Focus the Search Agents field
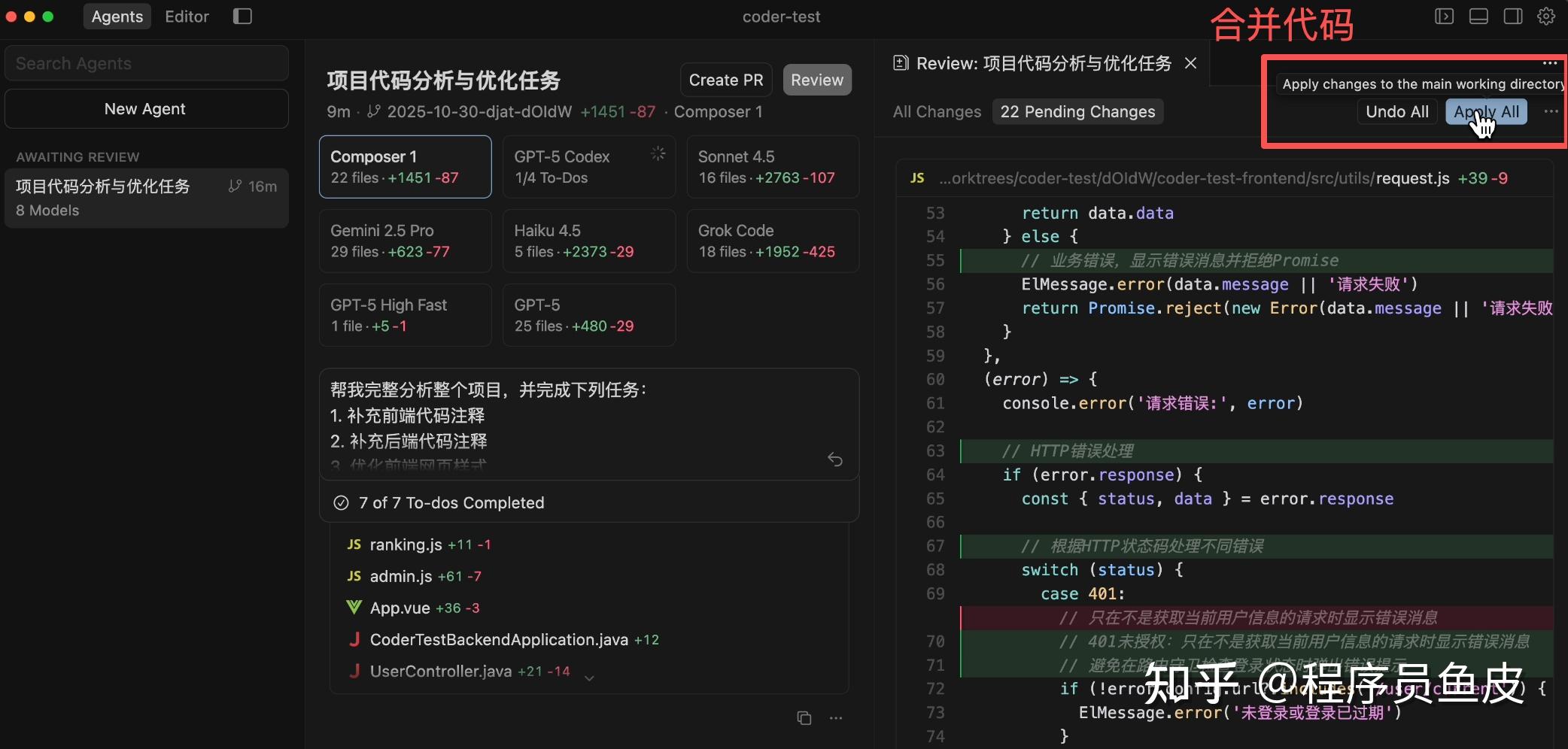The height and width of the screenshot is (749, 1568). coord(146,63)
